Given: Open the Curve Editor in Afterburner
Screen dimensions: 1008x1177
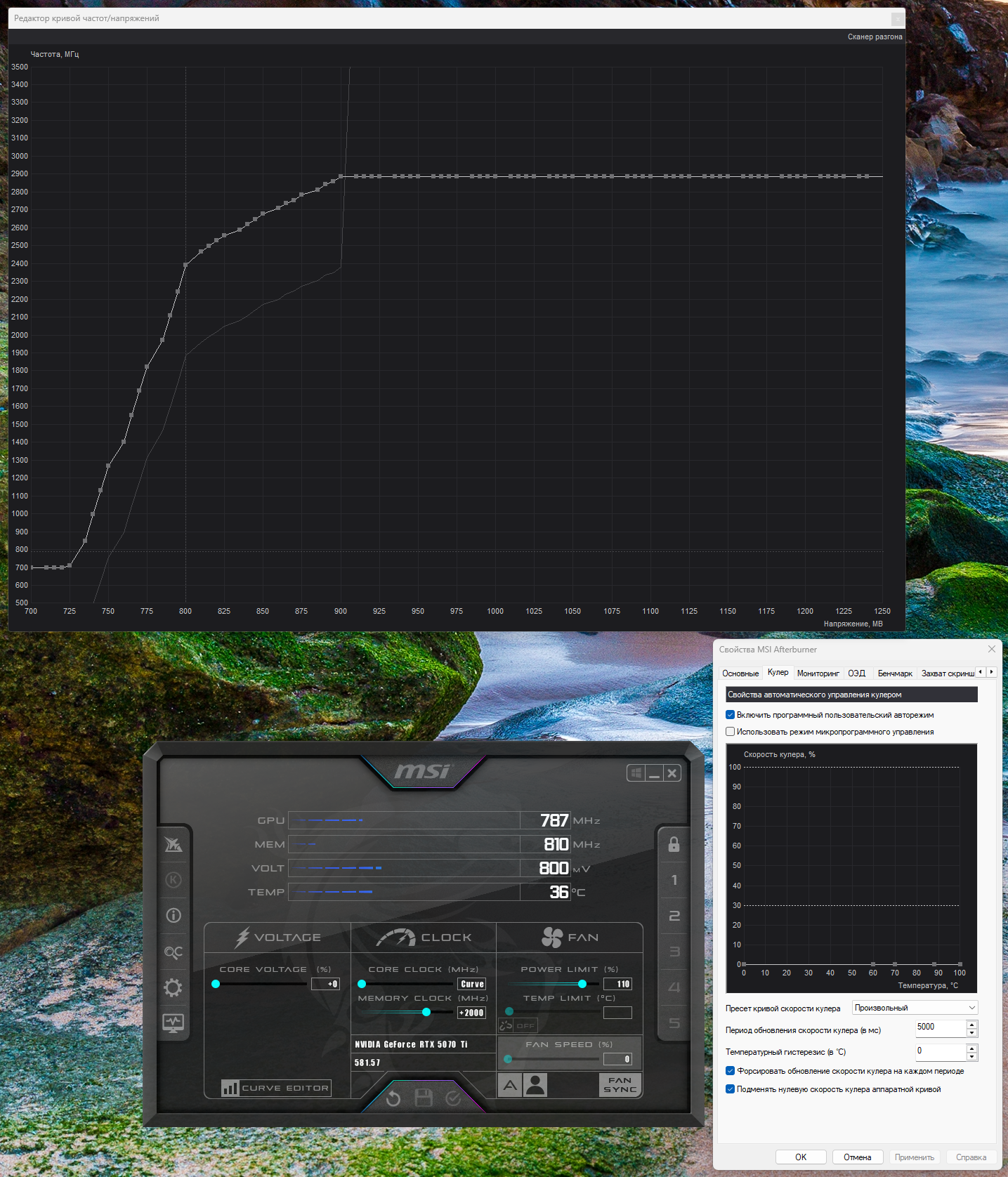Looking at the screenshot, I should [275, 1088].
